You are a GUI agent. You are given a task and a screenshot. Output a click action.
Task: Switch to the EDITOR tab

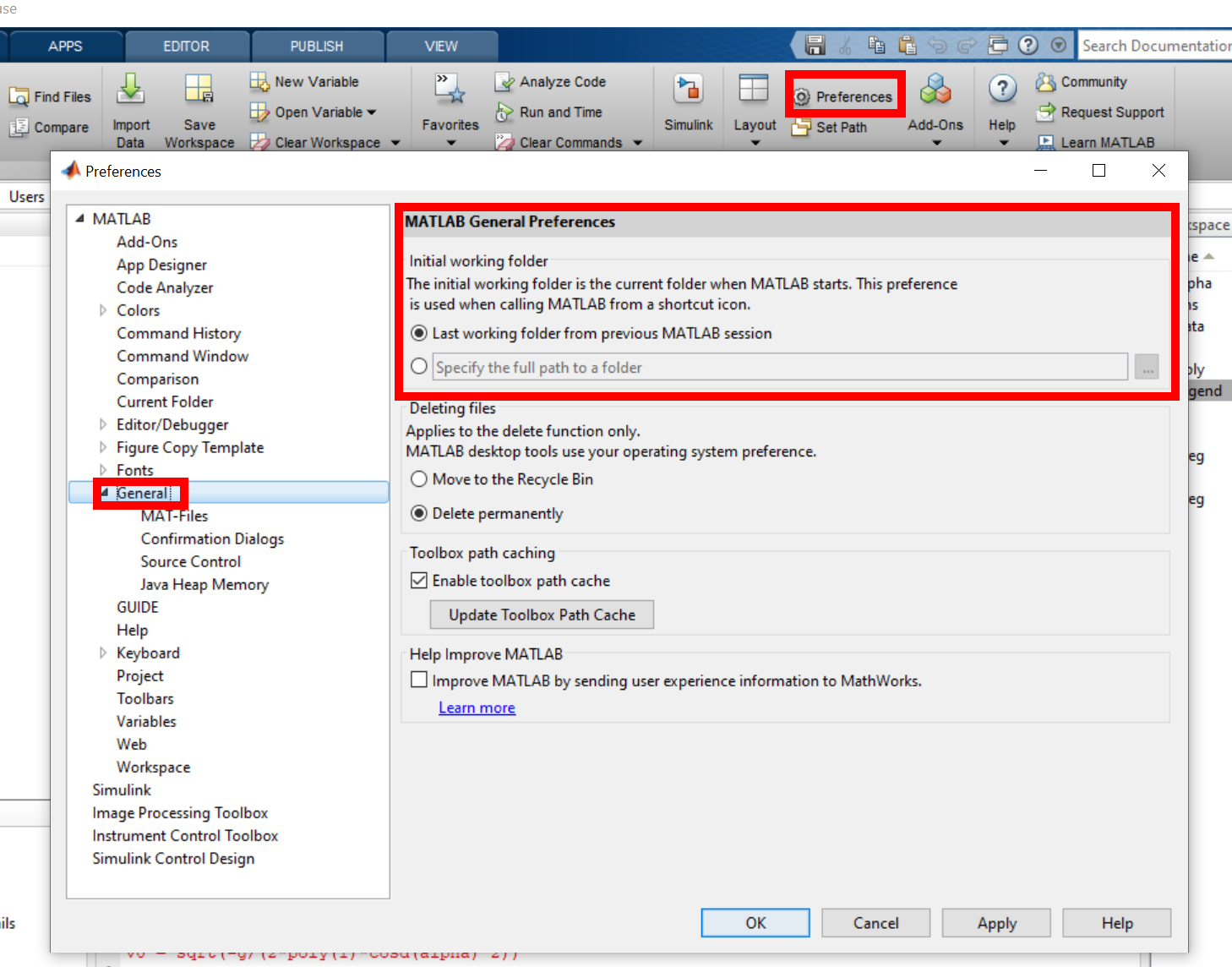[187, 46]
